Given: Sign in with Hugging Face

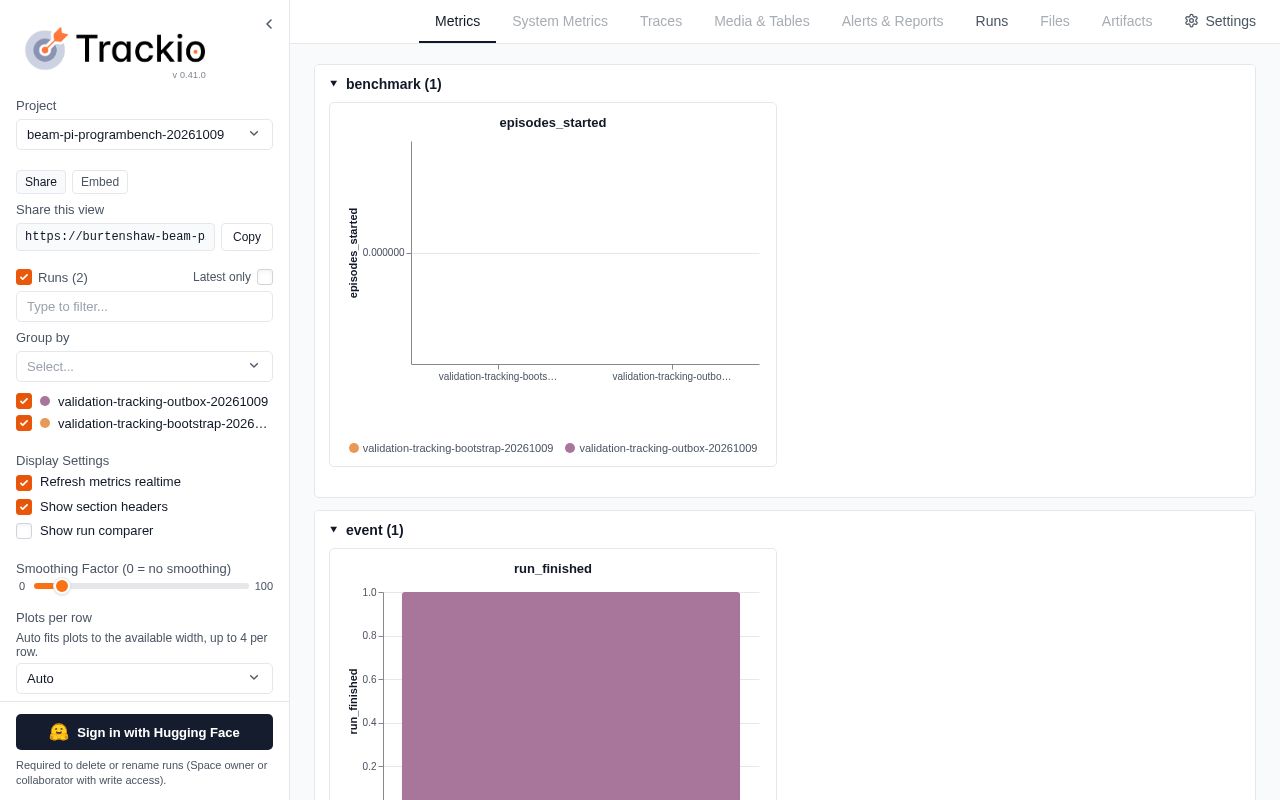Looking at the screenshot, I should tap(144, 732).
